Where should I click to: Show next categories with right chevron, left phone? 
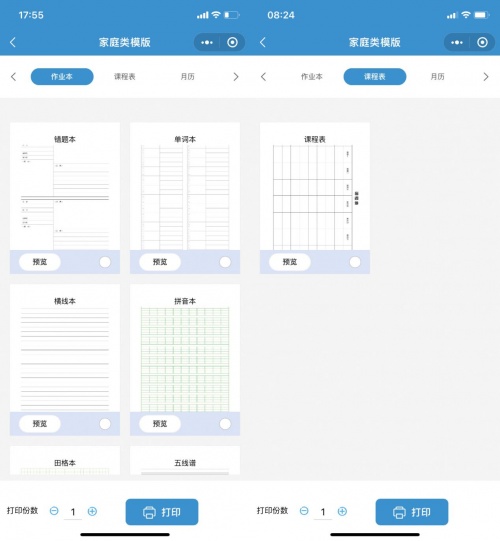pyautogui.click(x=236, y=77)
